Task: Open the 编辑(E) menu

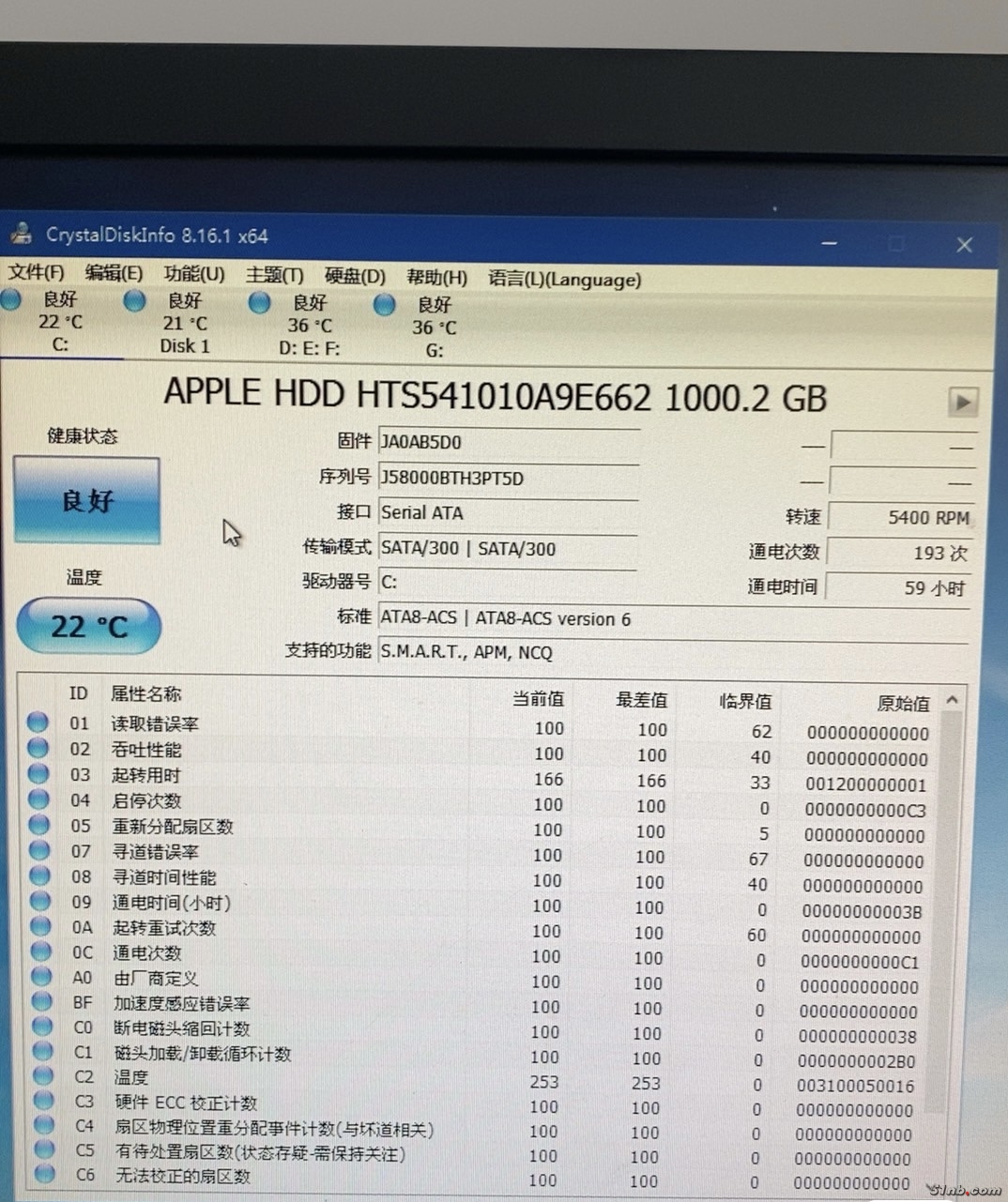Action: point(114,273)
